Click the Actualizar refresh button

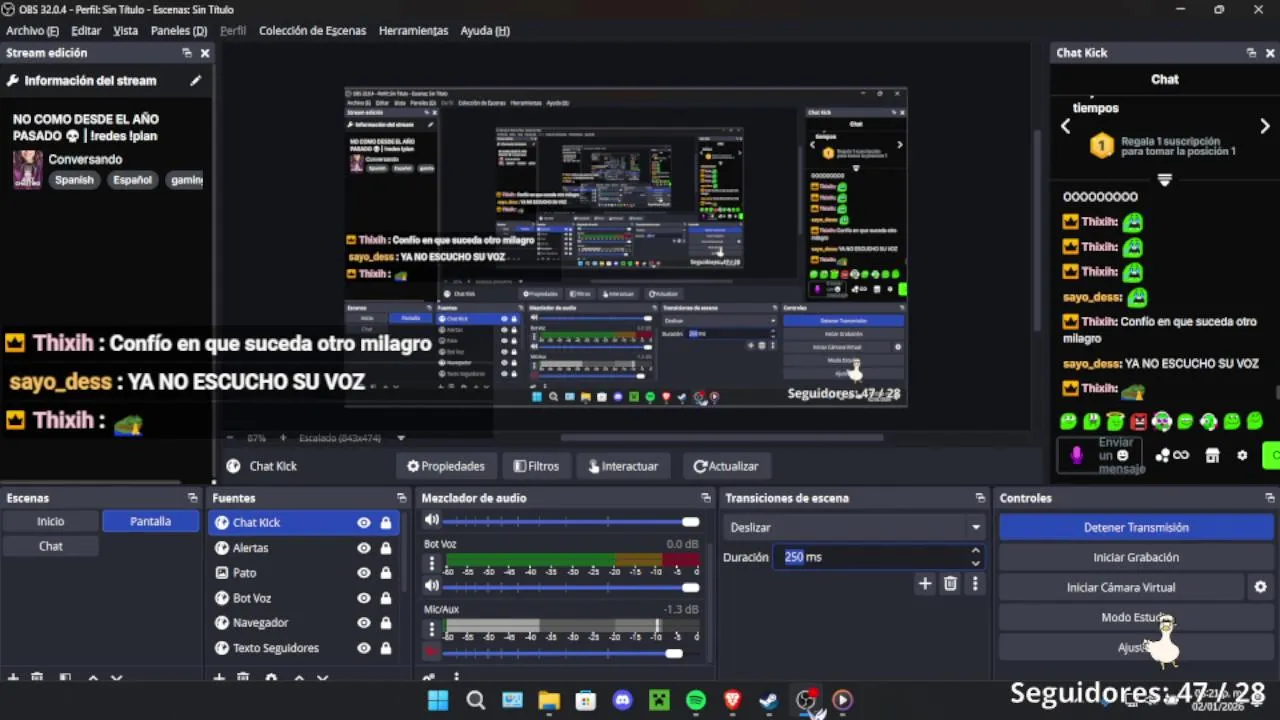(x=726, y=466)
